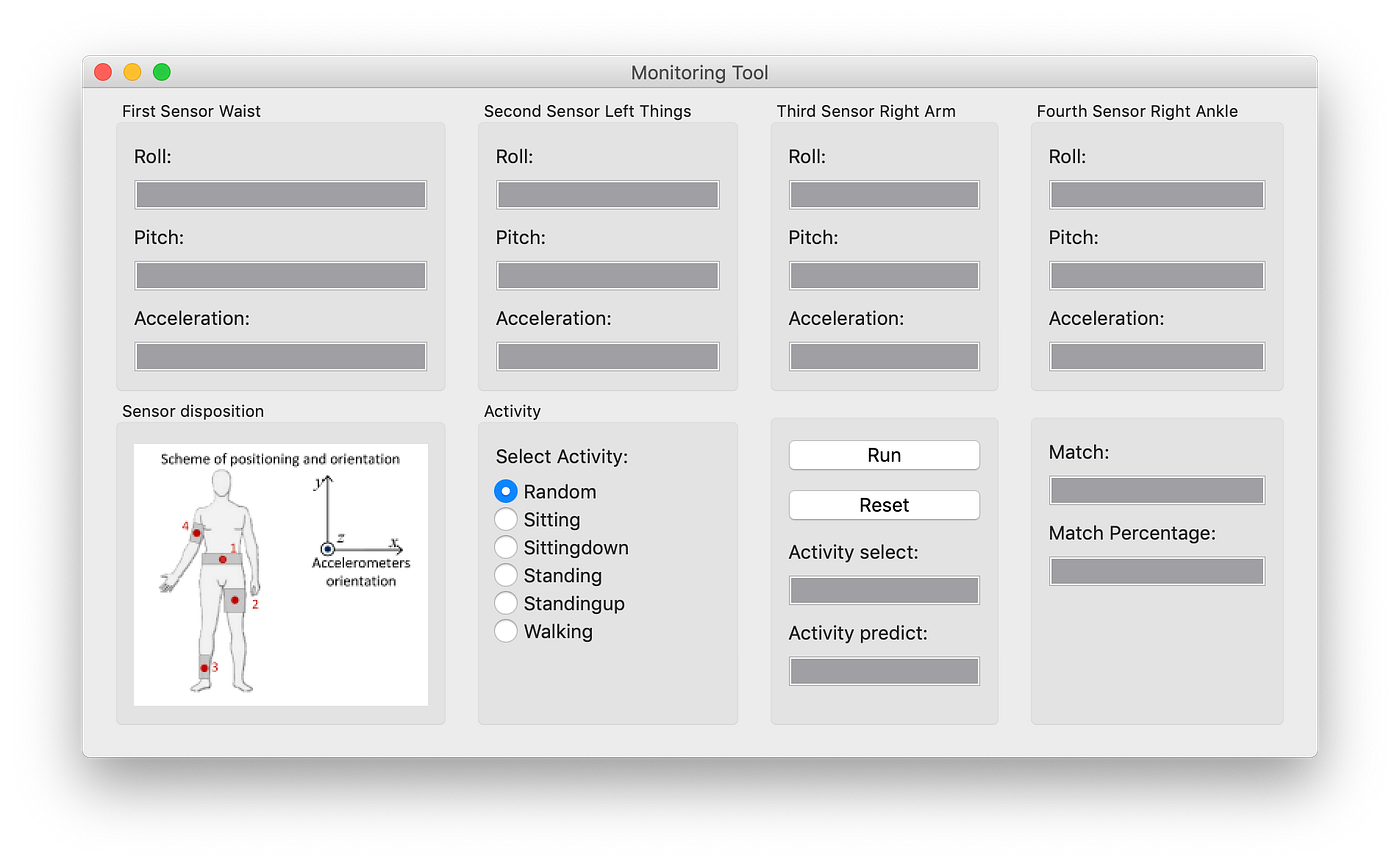Viewport: 1400px width, 866px height.
Task: Click the Activity predict display box
Action: 884,671
